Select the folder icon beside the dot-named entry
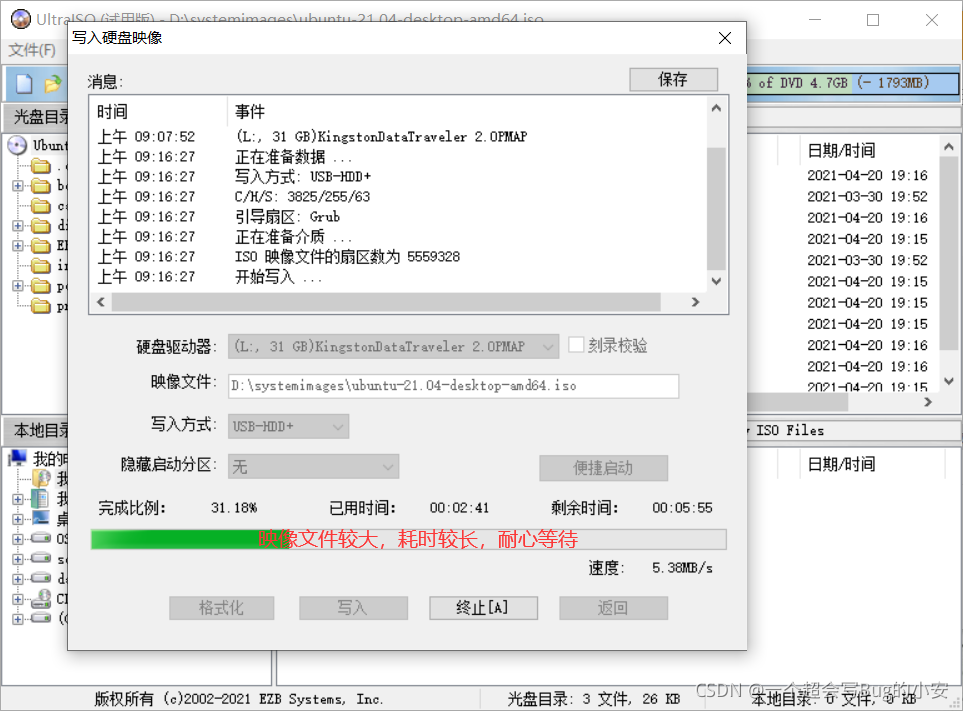This screenshot has height=711, width=963. [41, 166]
